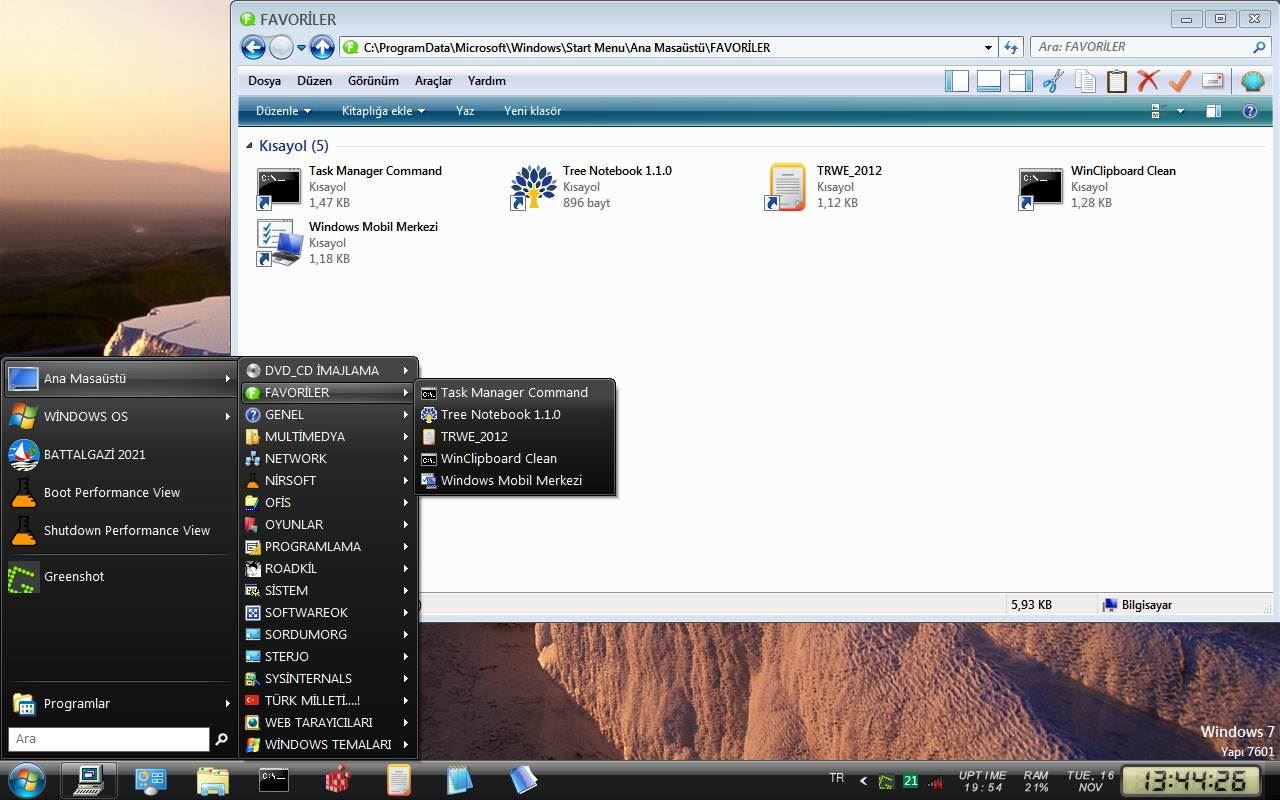The height and width of the screenshot is (800, 1280).
Task: Open the Düzen menu
Action: (x=315, y=81)
